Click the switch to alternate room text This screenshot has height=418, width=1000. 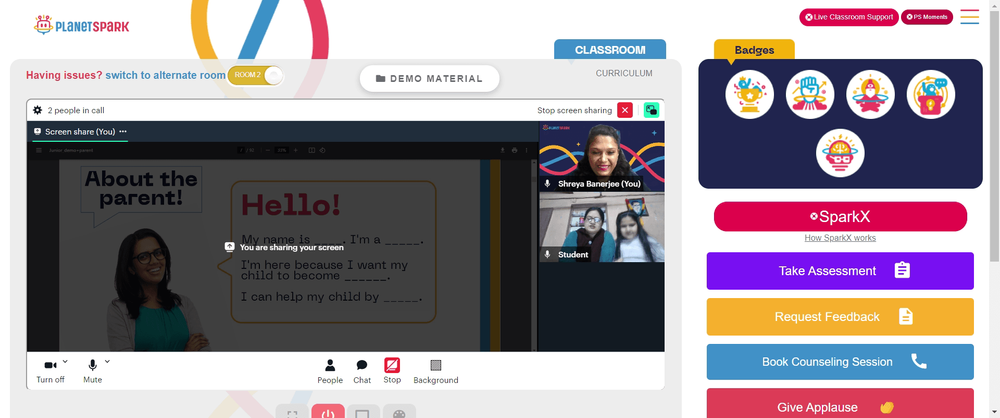pos(165,75)
